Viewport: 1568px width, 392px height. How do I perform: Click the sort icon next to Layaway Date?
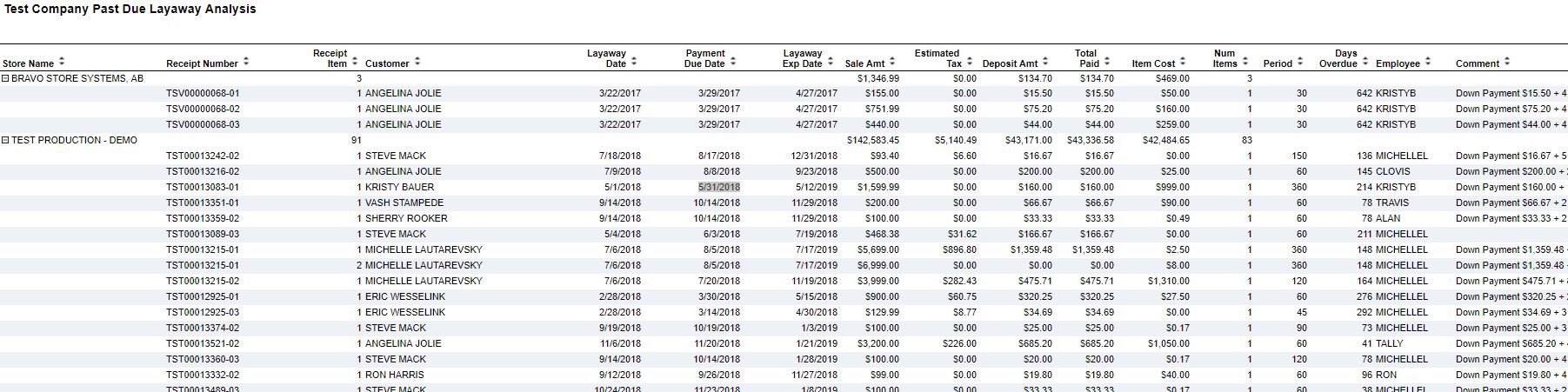633,63
